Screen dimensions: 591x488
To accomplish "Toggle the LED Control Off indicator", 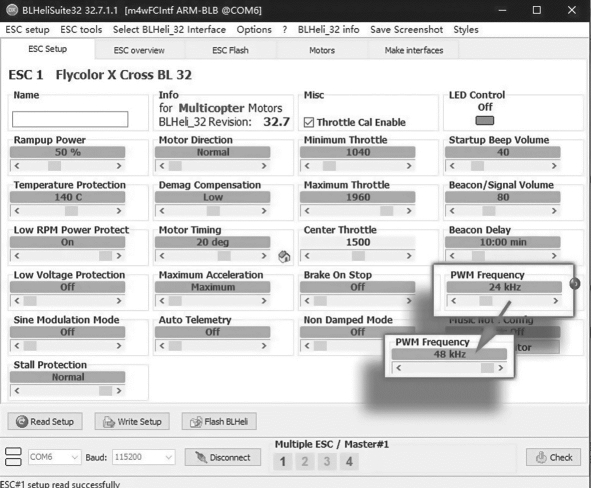I will click(x=485, y=121).
